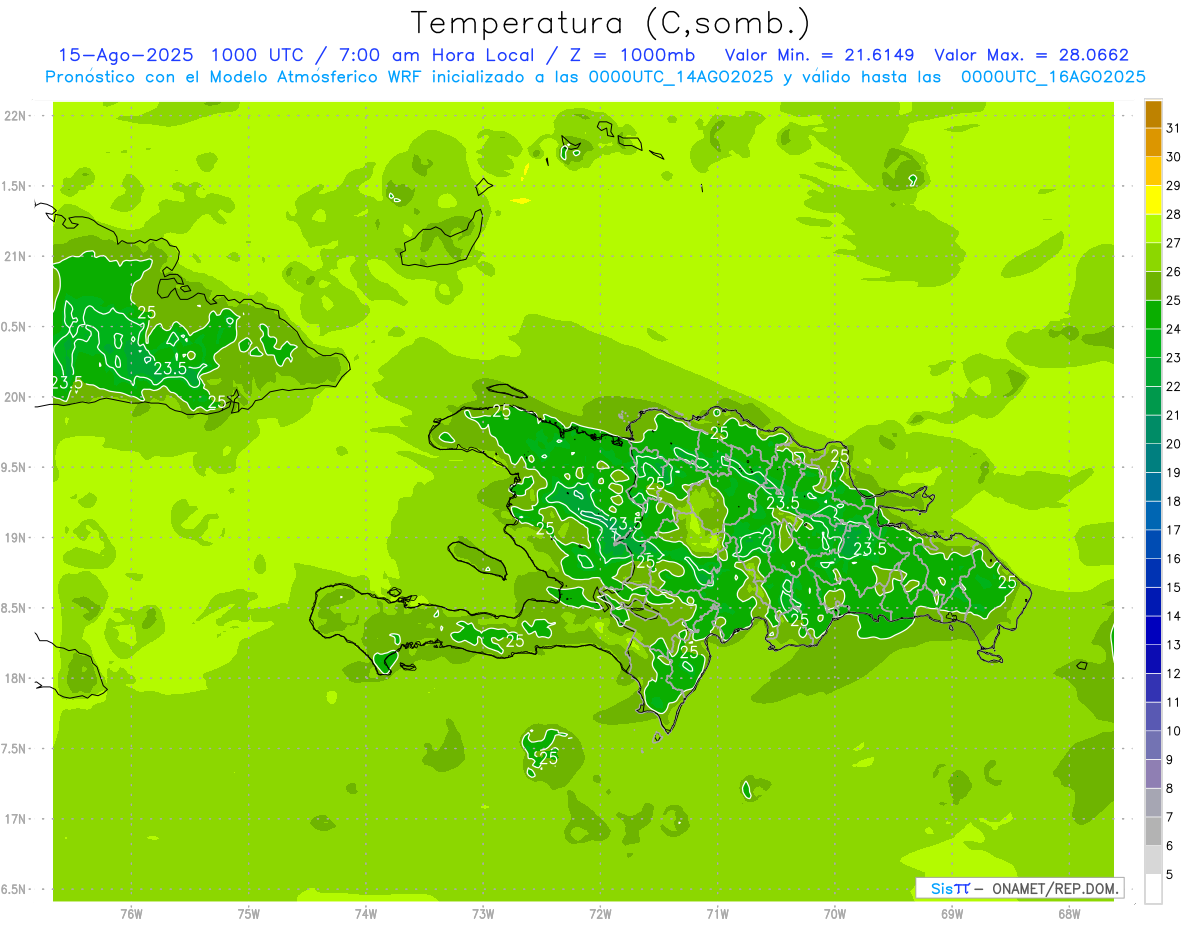
Task: Click the '28' value on the color scale
Action: 1173,214
